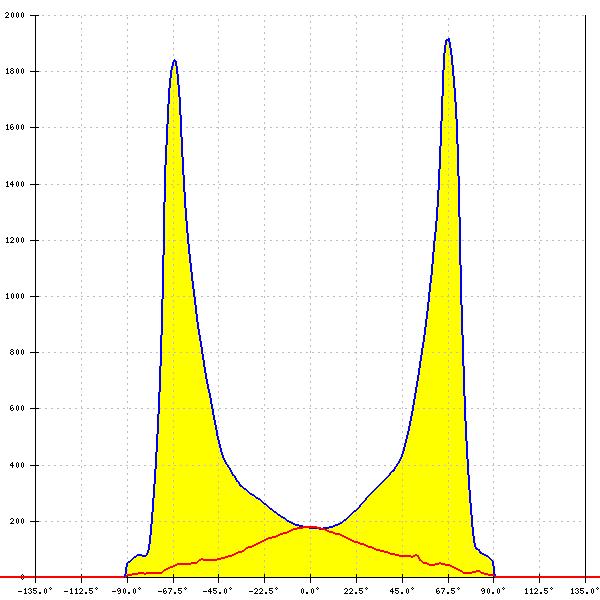Click the 200 y-axis label
The height and width of the screenshot is (600, 600).
(17, 521)
